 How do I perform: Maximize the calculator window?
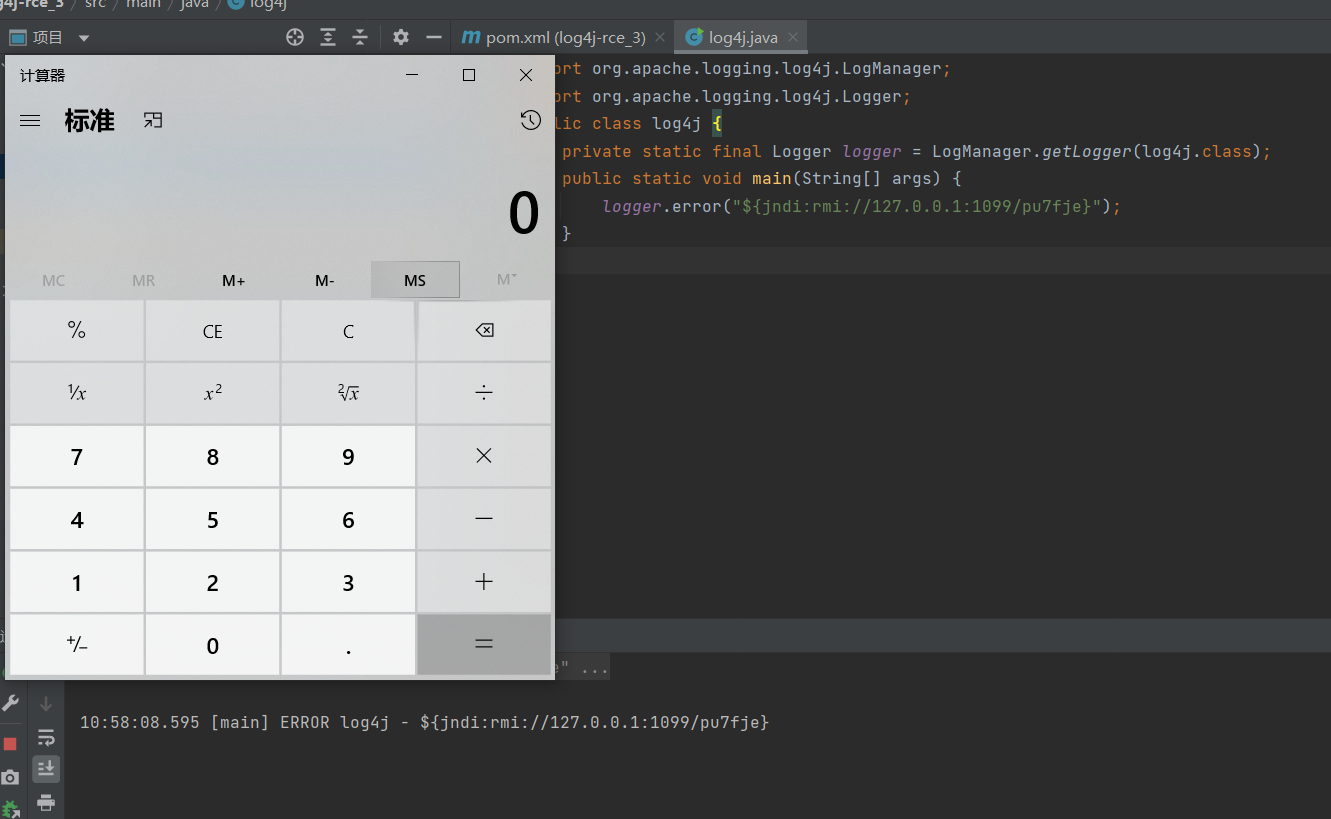coord(468,75)
